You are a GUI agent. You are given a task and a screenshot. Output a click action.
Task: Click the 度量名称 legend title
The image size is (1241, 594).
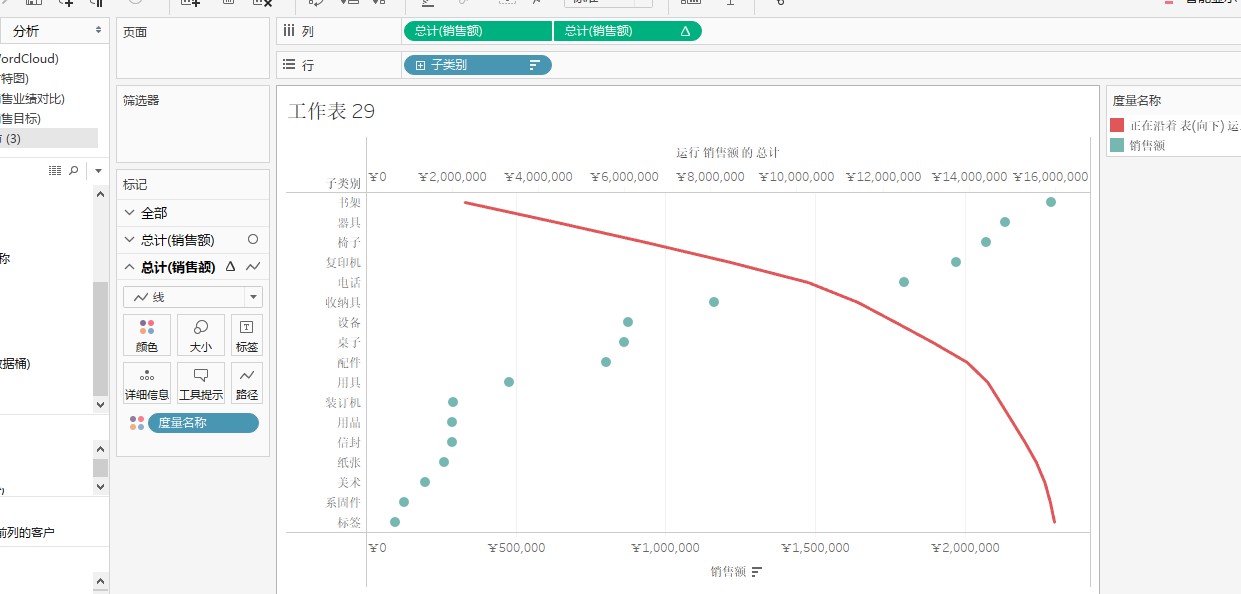pos(1137,100)
